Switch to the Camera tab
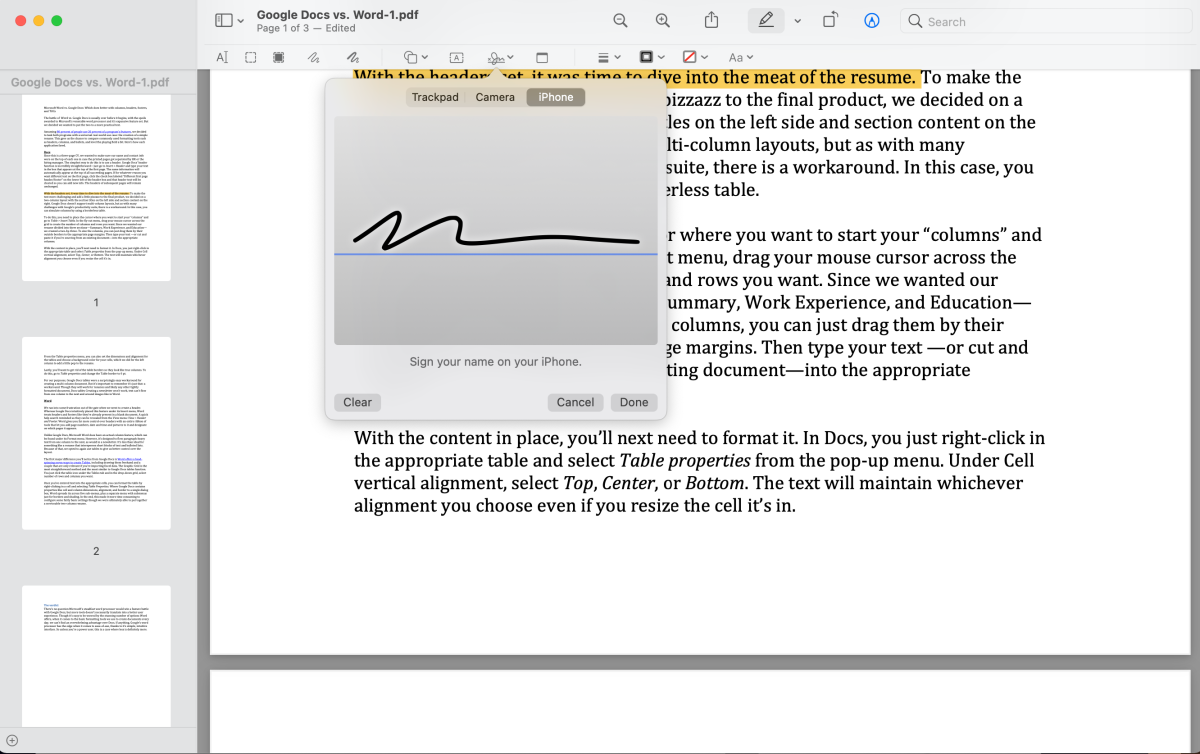 pyautogui.click(x=495, y=97)
